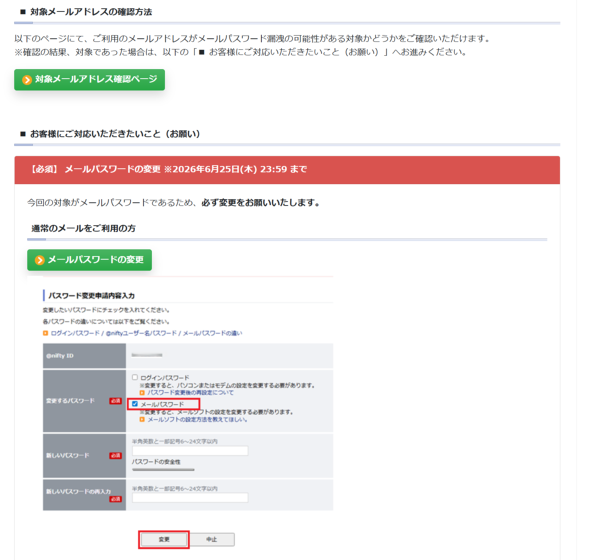Click the orange arrow icon on メールパスワードの変更
The height and width of the screenshot is (560, 590).
[40, 260]
